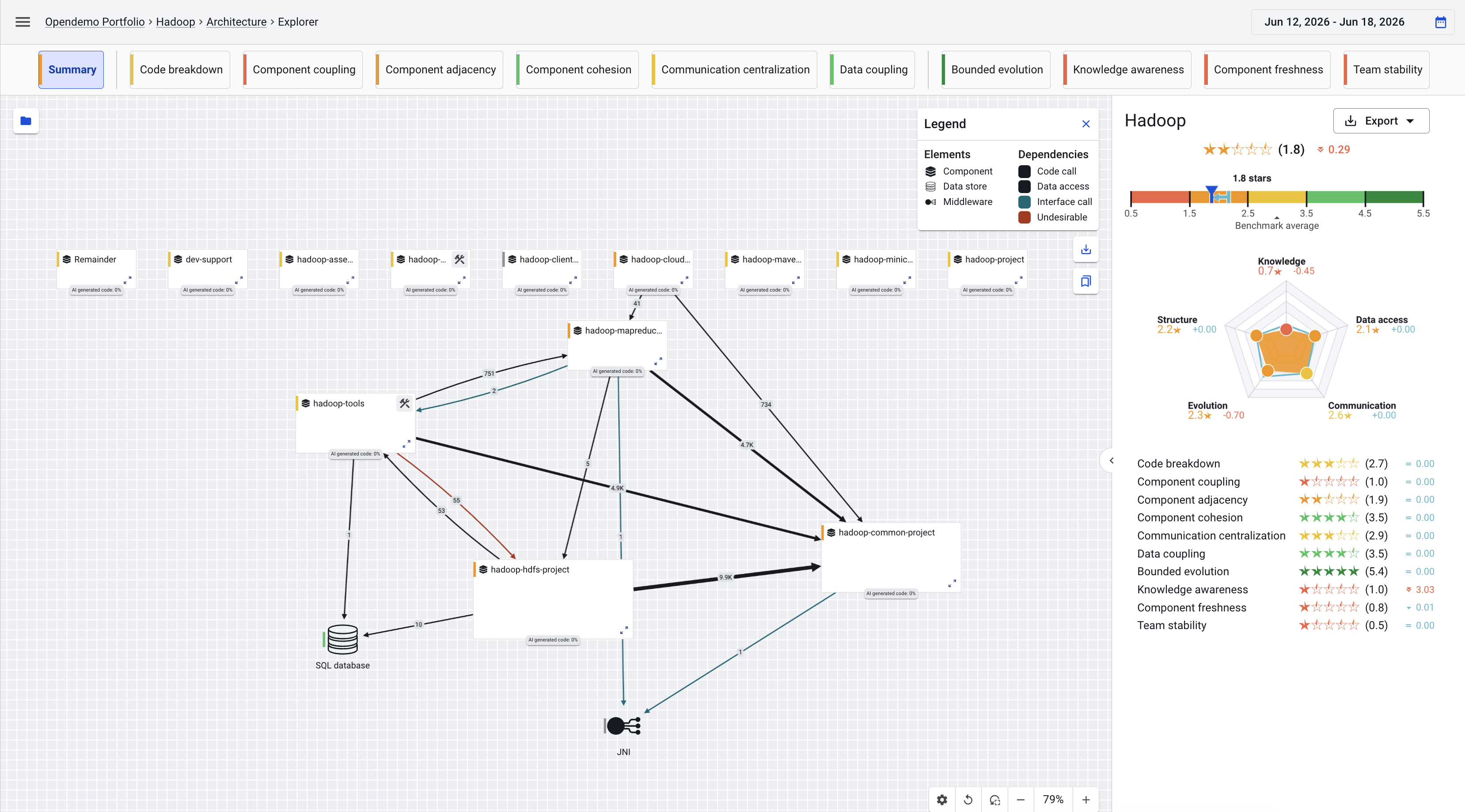Select the SQL database data store node
Viewport: 1465px width, 812px height.
[343, 640]
